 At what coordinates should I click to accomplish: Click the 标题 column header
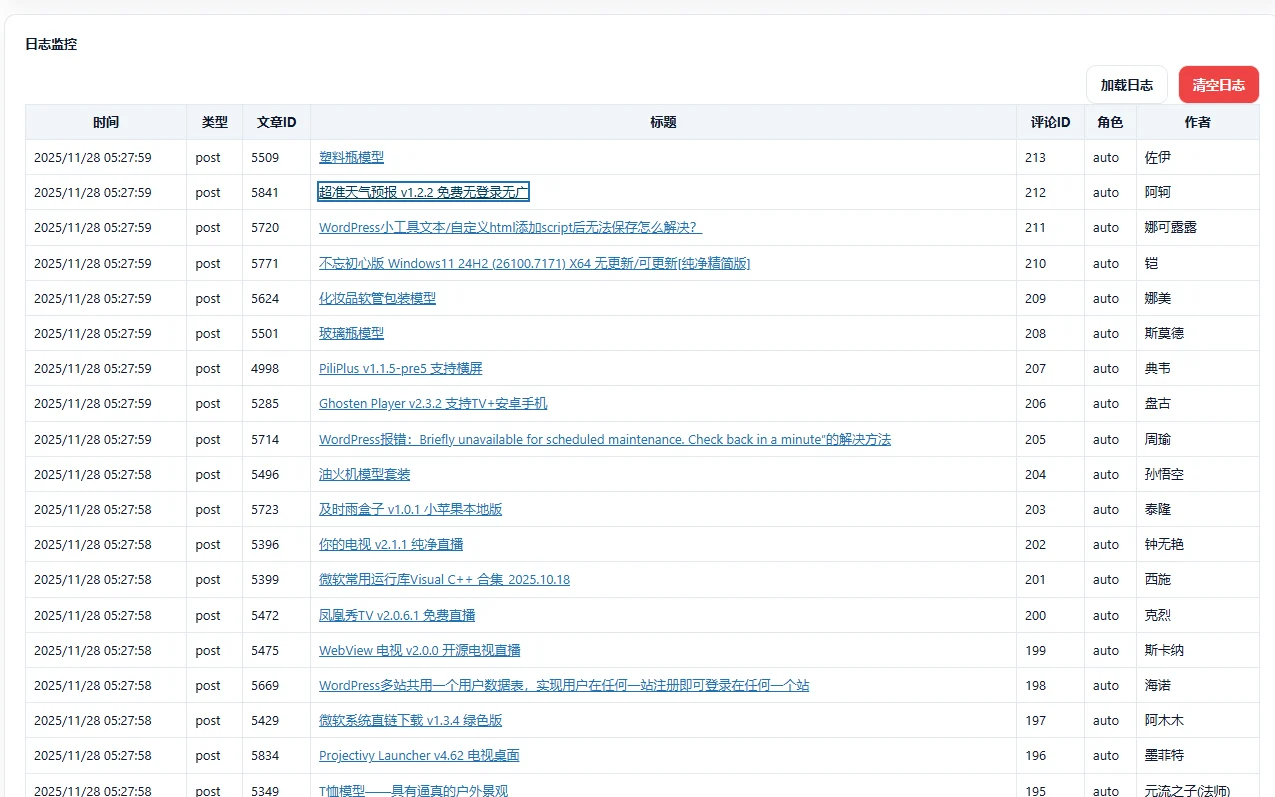pos(663,122)
